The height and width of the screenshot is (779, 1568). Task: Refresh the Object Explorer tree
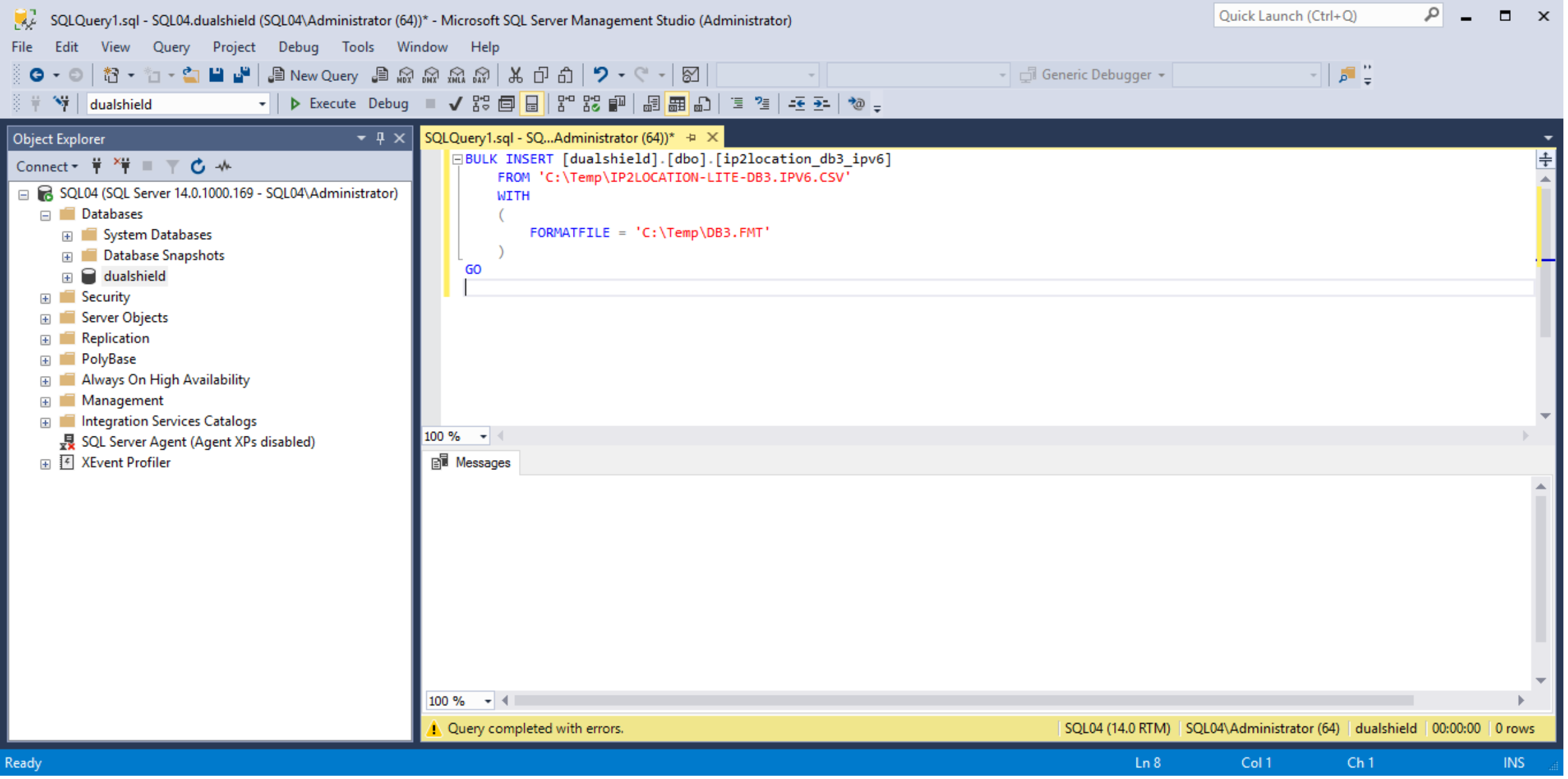[197, 166]
